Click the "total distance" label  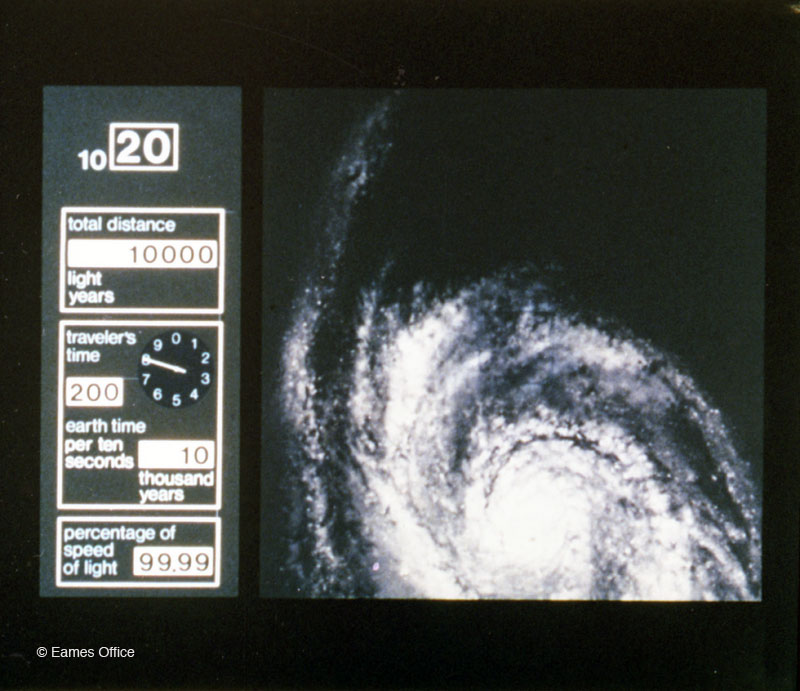(121, 225)
